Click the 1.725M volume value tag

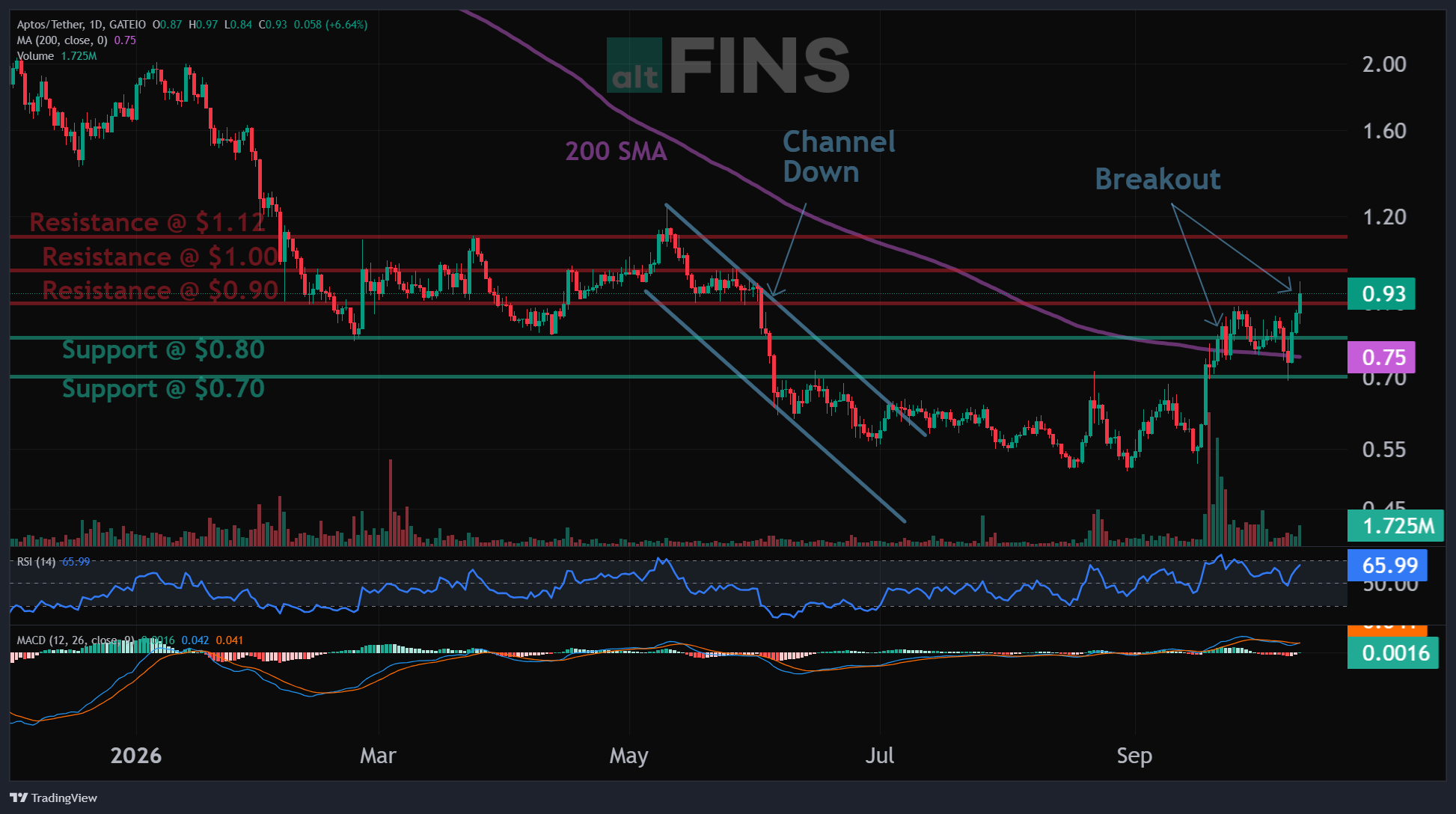point(1395,525)
